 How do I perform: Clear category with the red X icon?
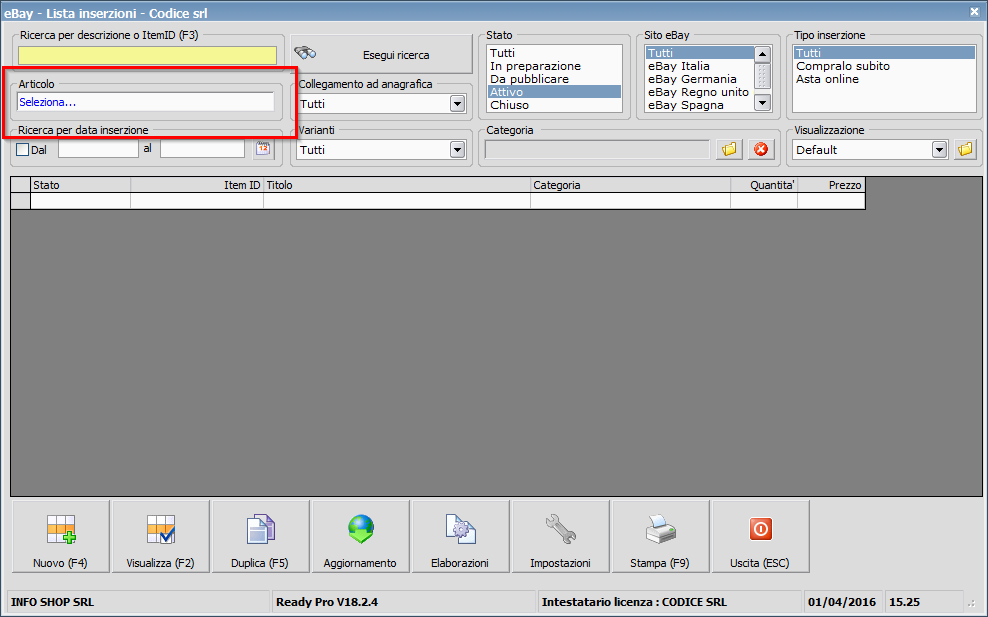pos(761,149)
